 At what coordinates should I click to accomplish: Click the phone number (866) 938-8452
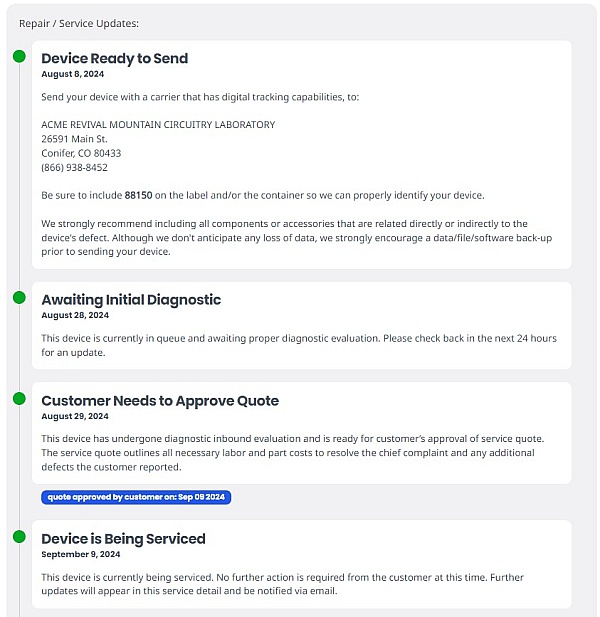(74, 167)
